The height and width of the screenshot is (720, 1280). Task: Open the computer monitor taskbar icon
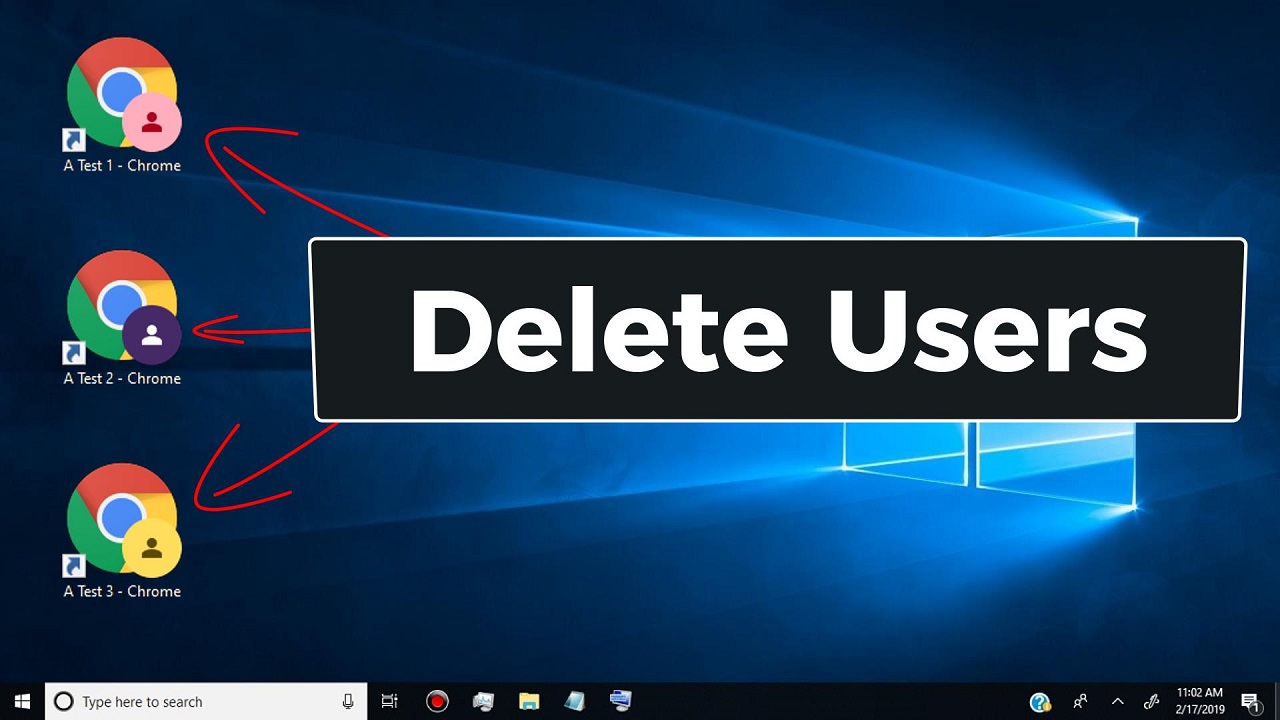(620, 702)
